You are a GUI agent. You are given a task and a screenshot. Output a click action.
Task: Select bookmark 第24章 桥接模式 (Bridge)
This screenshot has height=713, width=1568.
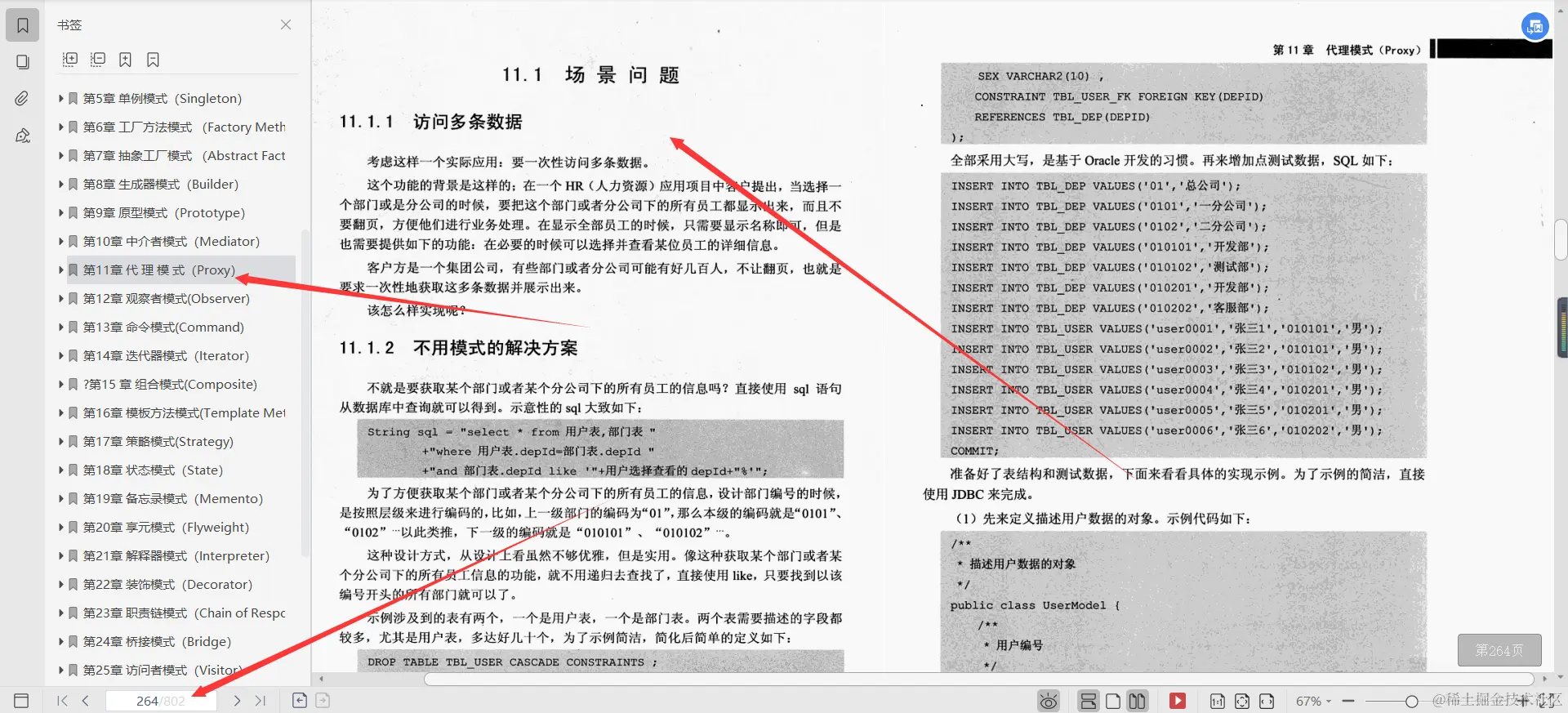(157, 641)
